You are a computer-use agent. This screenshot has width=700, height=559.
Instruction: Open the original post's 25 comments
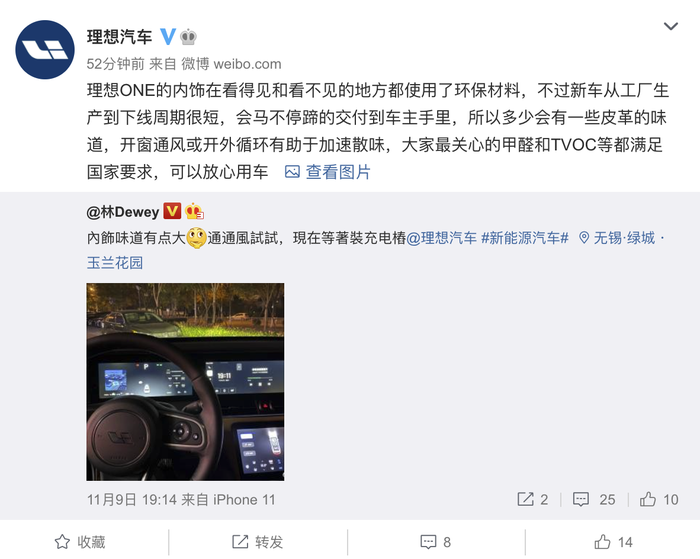pyautogui.click(x=594, y=499)
